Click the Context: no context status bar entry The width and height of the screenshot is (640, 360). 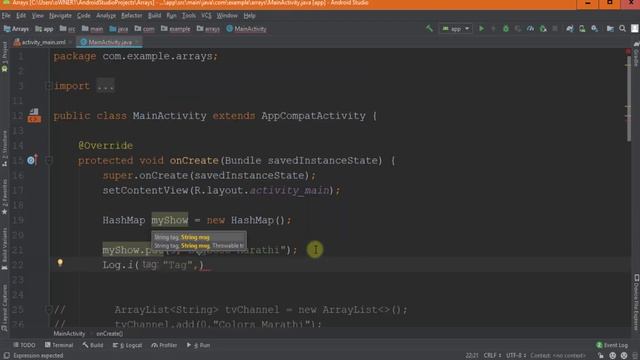click(558, 356)
